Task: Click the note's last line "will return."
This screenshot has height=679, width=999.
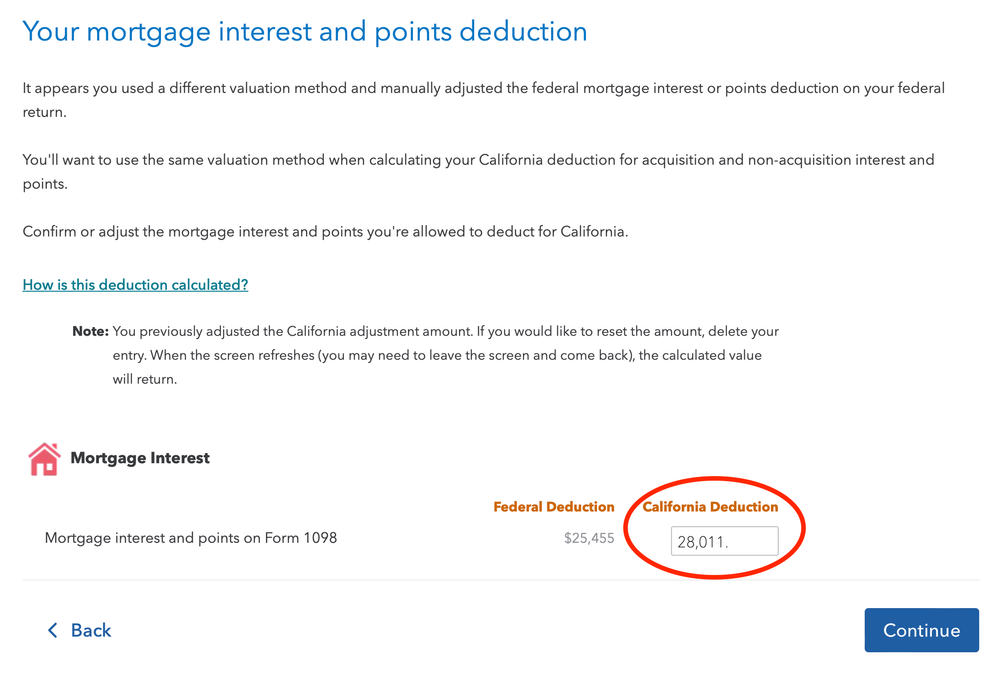Action: (145, 379)
